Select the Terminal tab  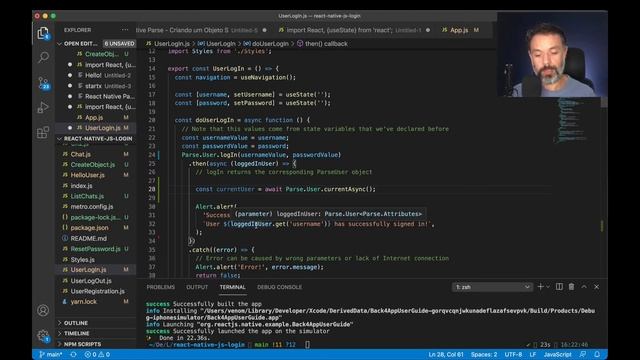(x=232, y=287)
